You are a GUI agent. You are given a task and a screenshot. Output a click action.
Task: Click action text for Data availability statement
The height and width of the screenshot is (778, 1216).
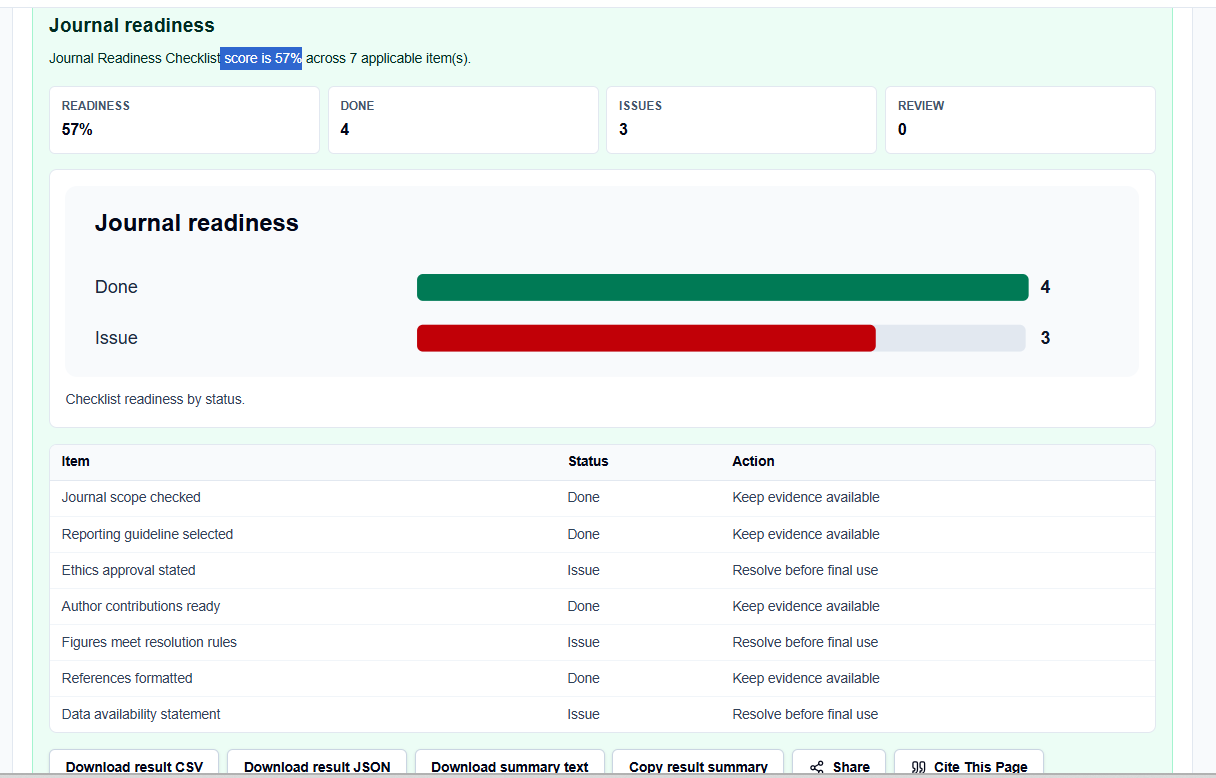pyautogui.click(x=805, y=714)
